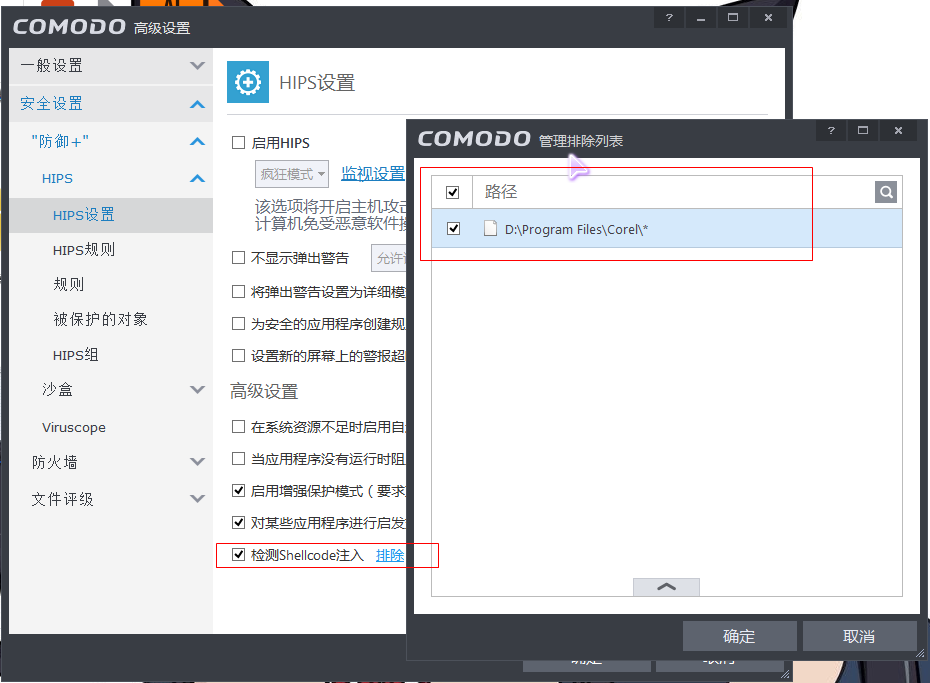This screenshot has height=683, width=930.
Task: Tick the 为安全的应用程序创建规则 checkbox
Action: tap(238, 323)
